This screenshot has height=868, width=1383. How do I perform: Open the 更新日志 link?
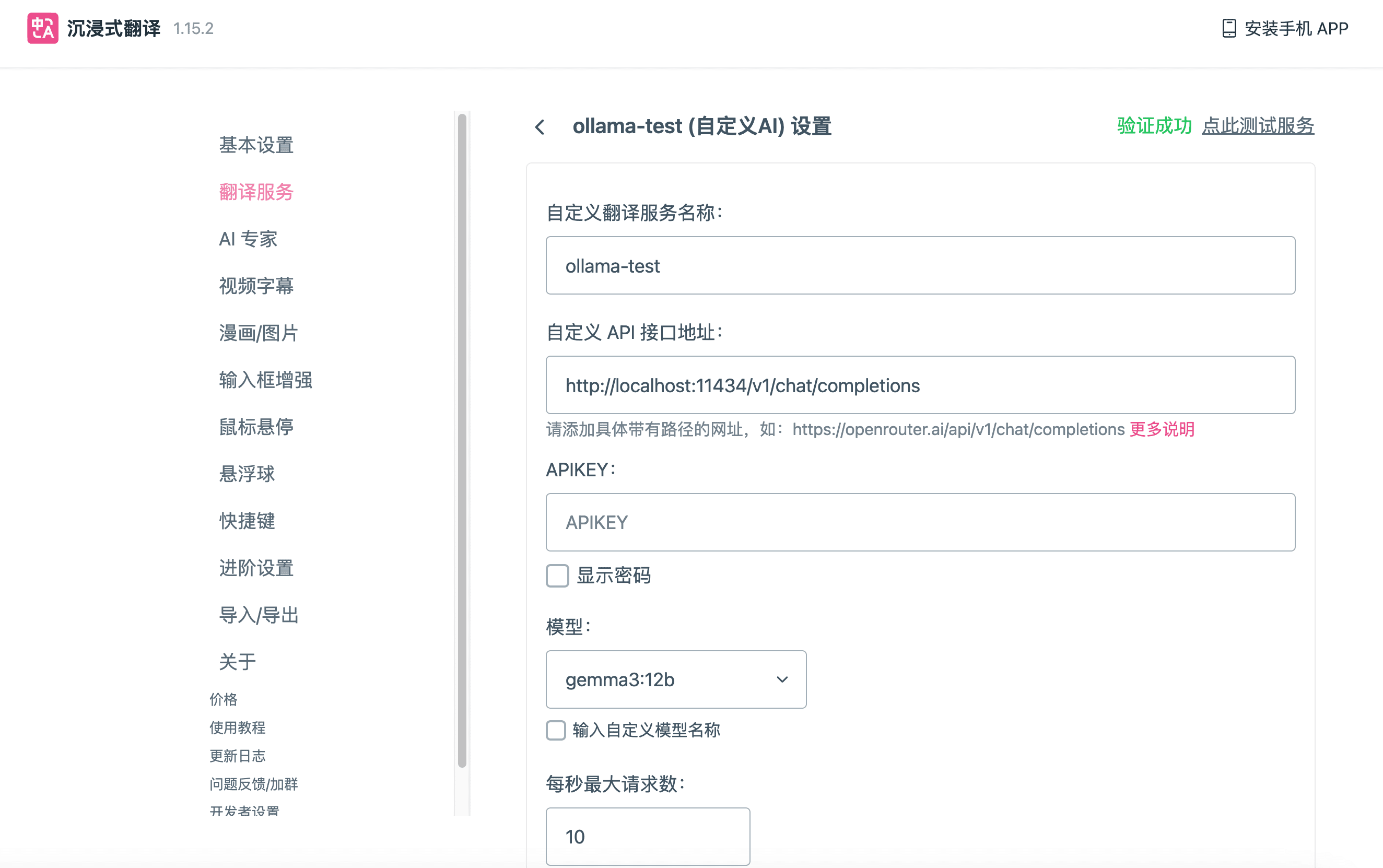237,756
